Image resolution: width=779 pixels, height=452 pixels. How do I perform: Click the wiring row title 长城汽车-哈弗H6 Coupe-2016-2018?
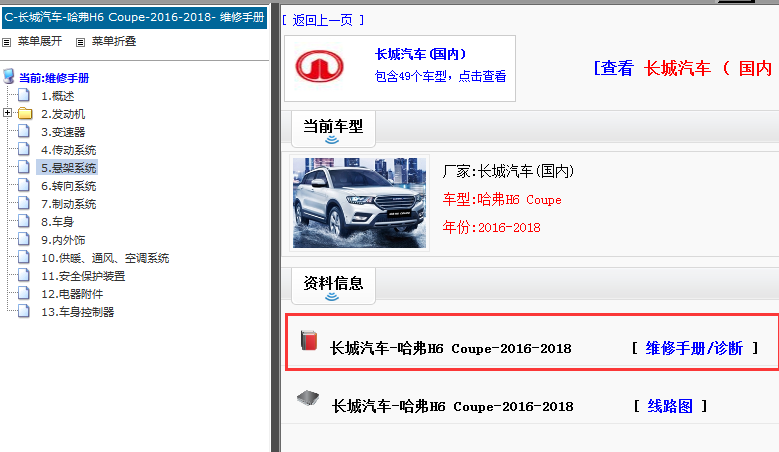tap(453, 406)
